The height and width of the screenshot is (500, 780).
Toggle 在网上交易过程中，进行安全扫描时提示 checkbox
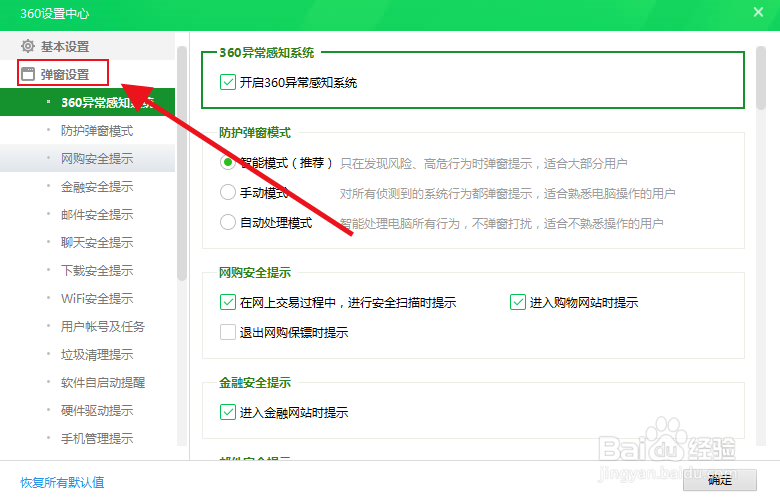(227, 302)
